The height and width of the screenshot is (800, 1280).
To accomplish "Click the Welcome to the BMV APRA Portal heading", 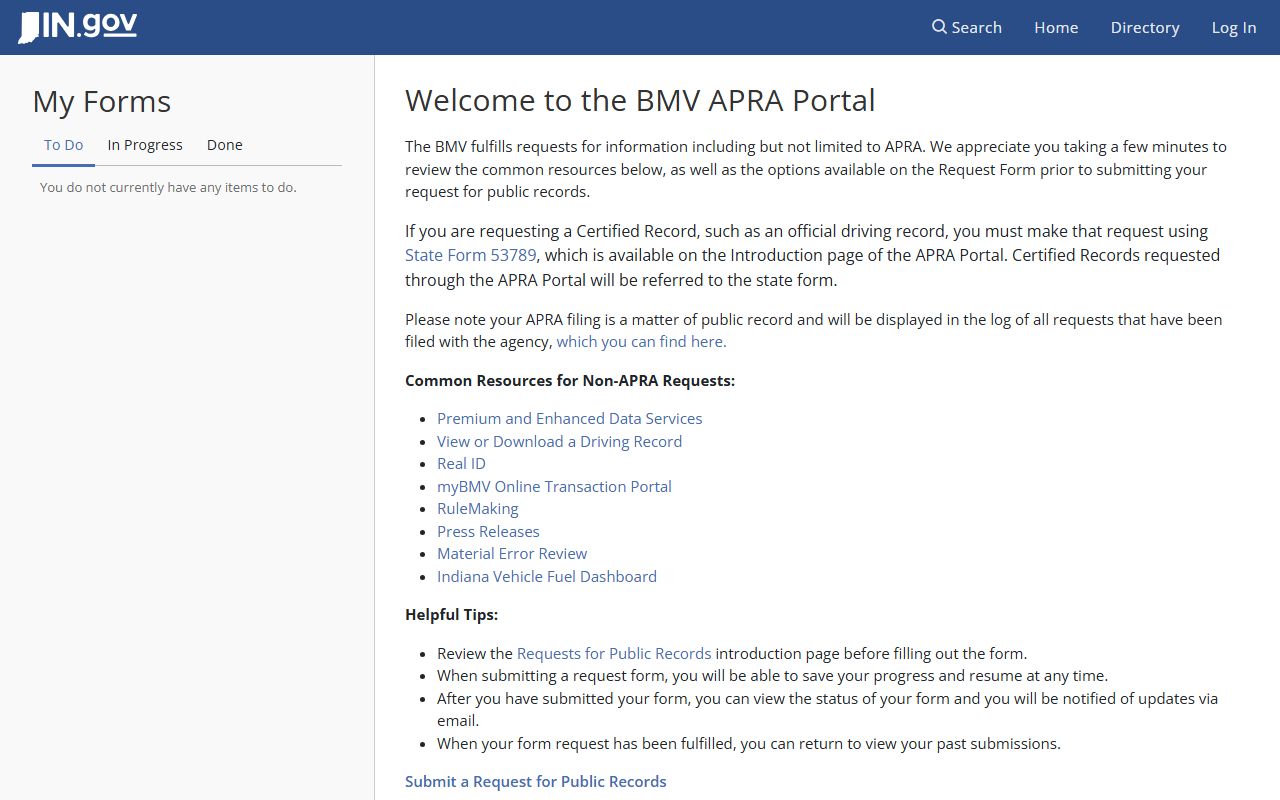I will 640,100.
